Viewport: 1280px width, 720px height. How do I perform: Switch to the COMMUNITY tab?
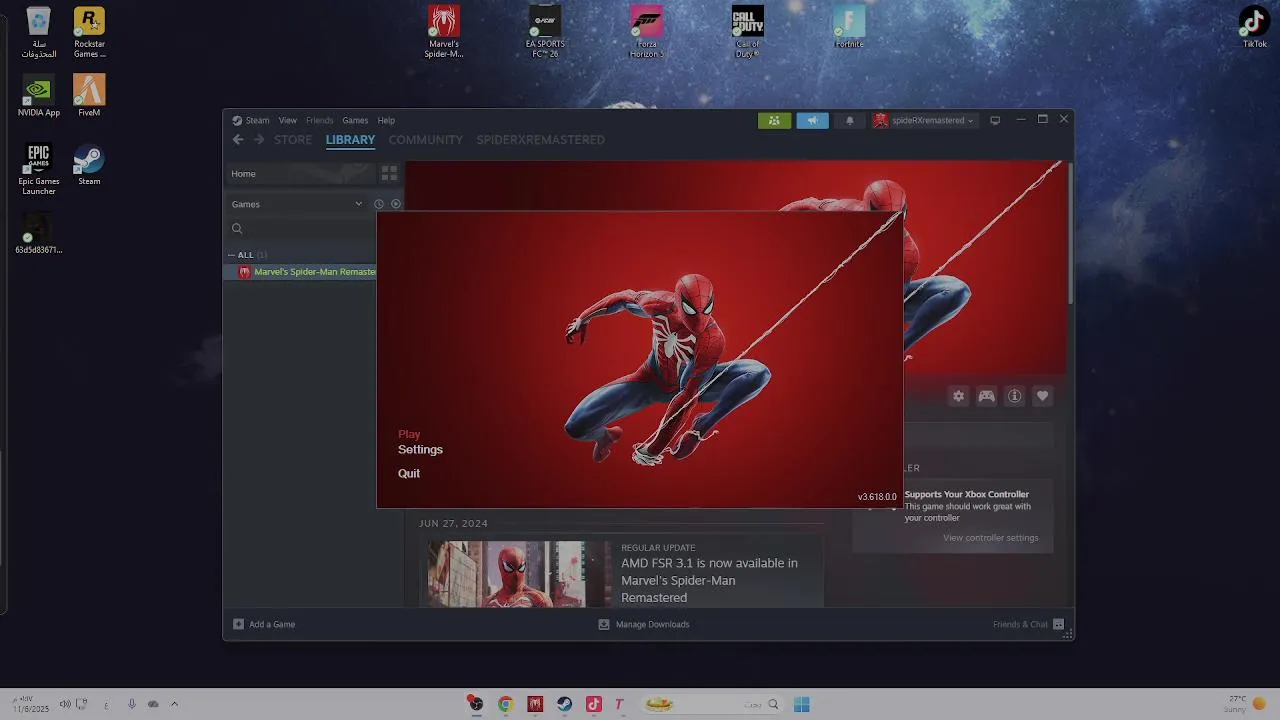426,140
